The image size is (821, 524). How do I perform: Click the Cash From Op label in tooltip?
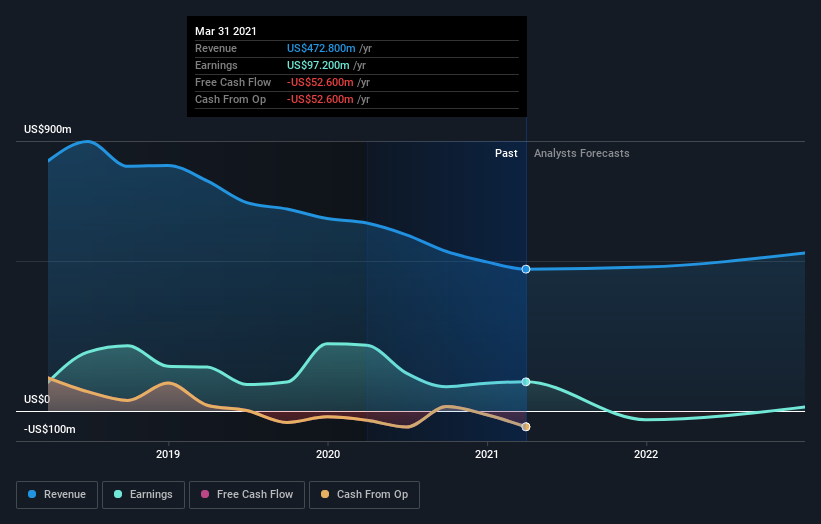(230, 99)
